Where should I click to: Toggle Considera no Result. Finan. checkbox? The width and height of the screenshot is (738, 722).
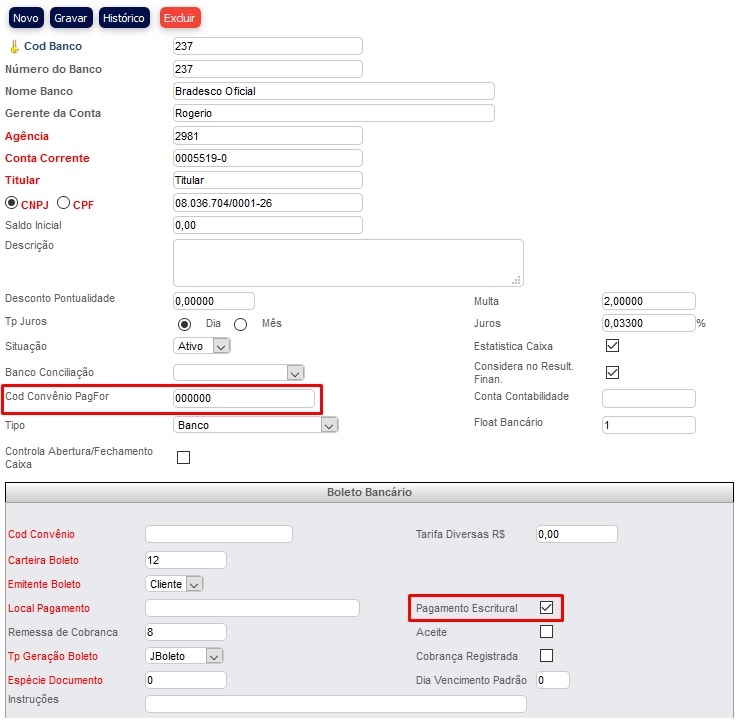613,372
